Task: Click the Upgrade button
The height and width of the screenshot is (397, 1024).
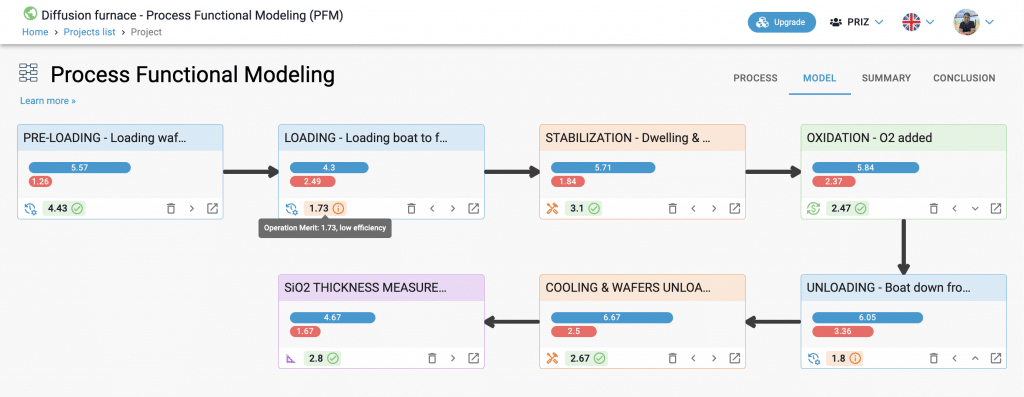Action: tap(782, 22)
